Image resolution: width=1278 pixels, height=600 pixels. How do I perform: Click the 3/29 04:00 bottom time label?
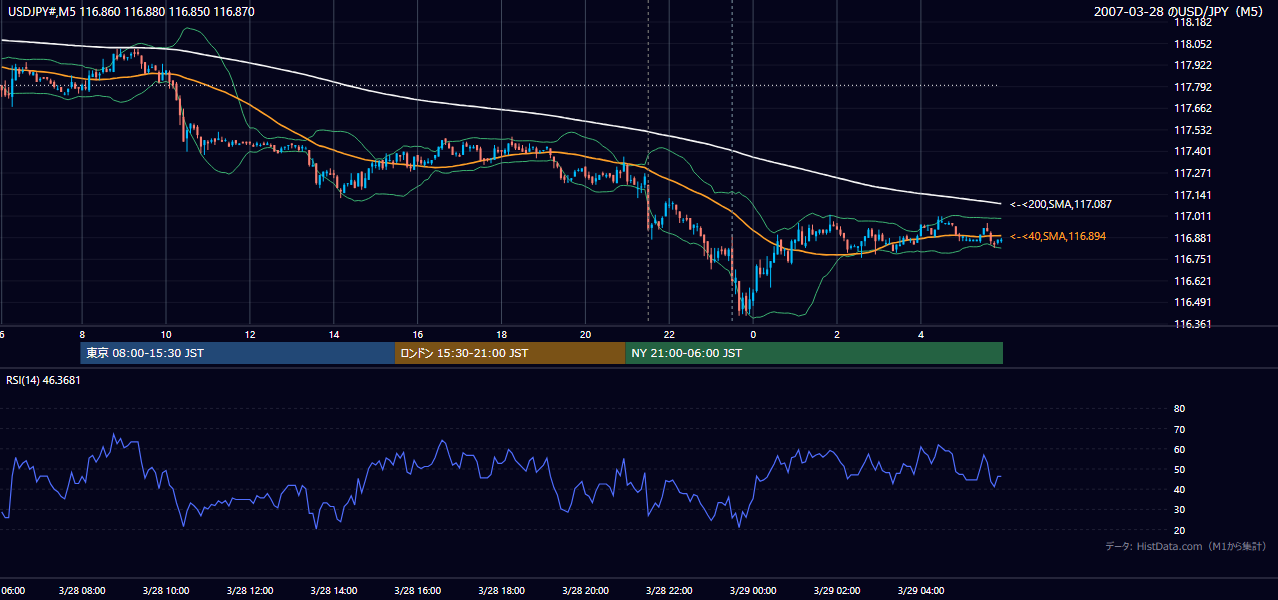click(920, 590)
